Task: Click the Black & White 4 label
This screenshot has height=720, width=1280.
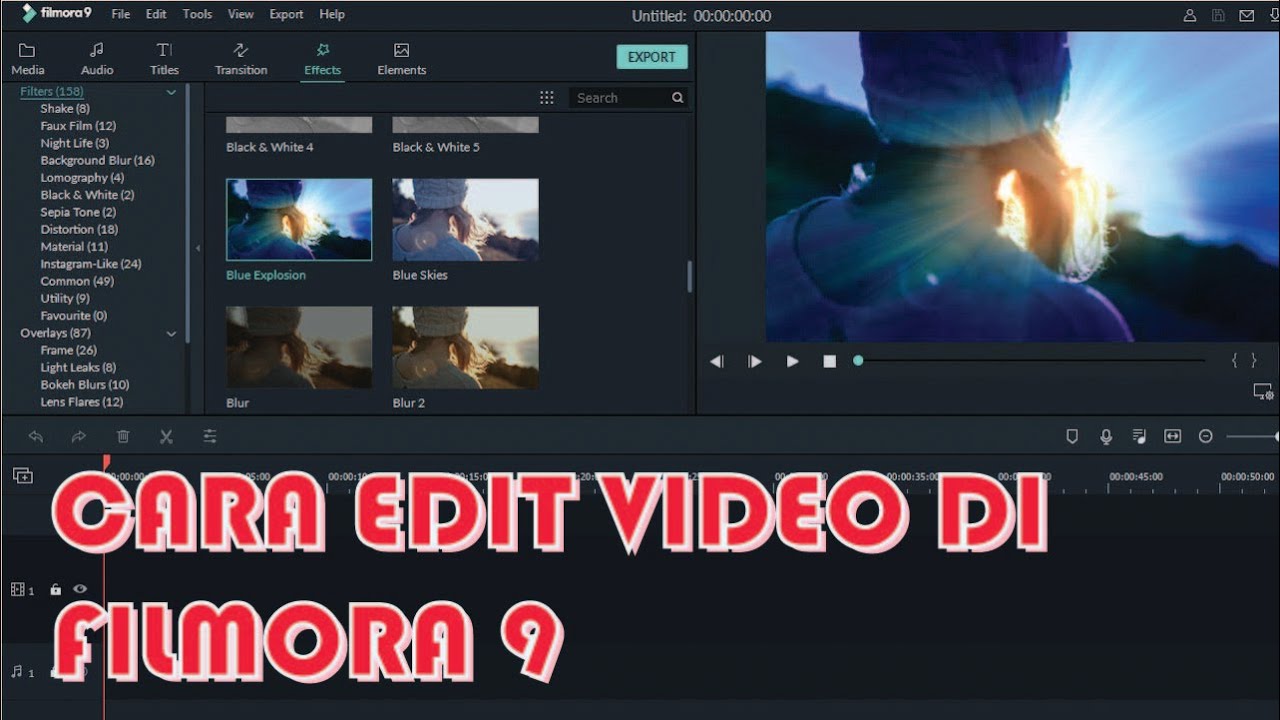Action: pos(270,147)
